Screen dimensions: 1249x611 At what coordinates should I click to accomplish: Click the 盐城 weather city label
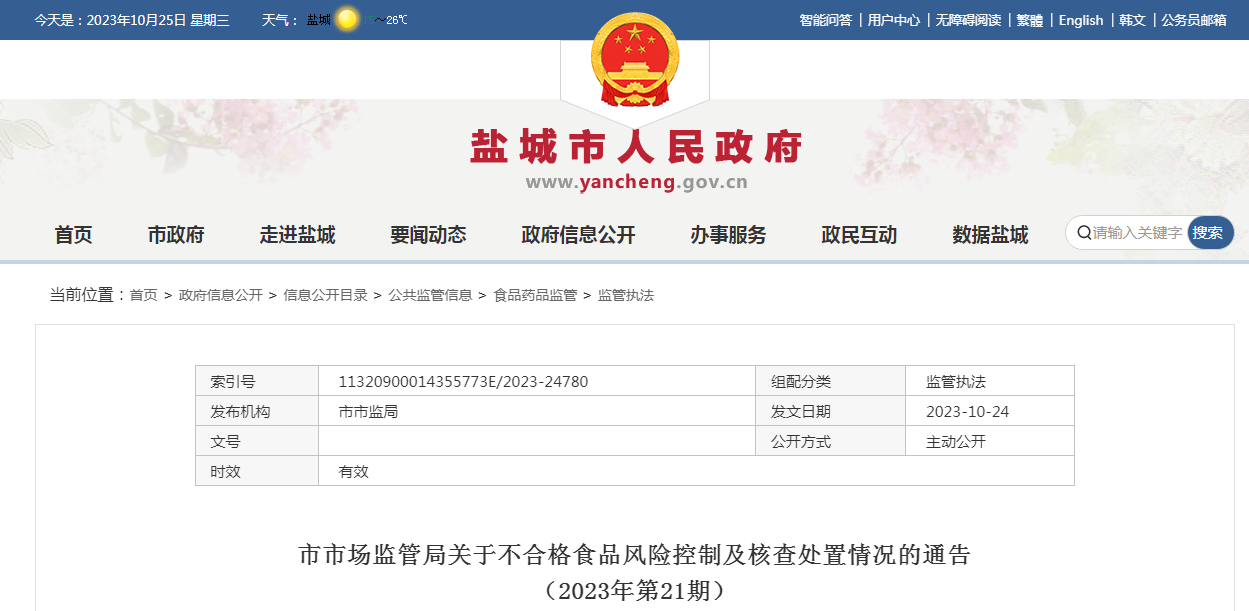pos(319,20)
